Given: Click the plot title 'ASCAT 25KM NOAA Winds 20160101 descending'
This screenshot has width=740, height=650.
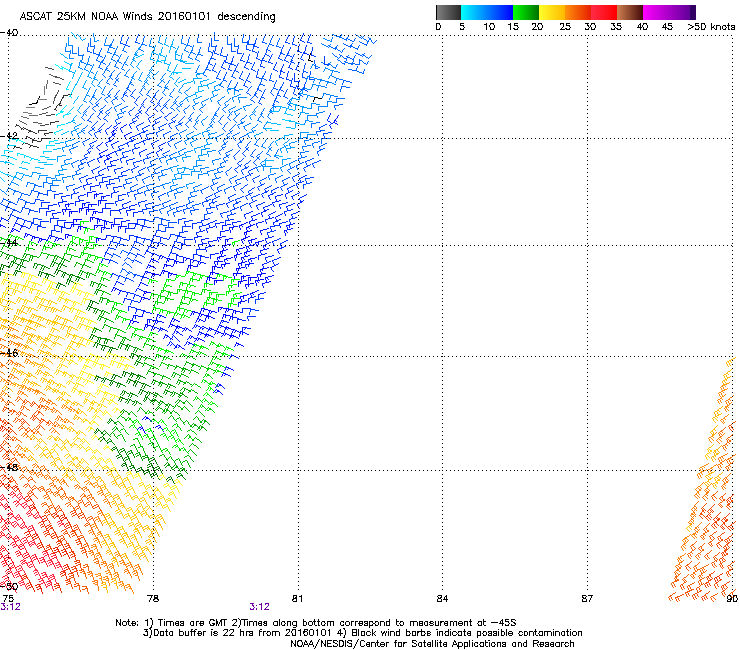Looking at the screenshot, I should (148, 17).
